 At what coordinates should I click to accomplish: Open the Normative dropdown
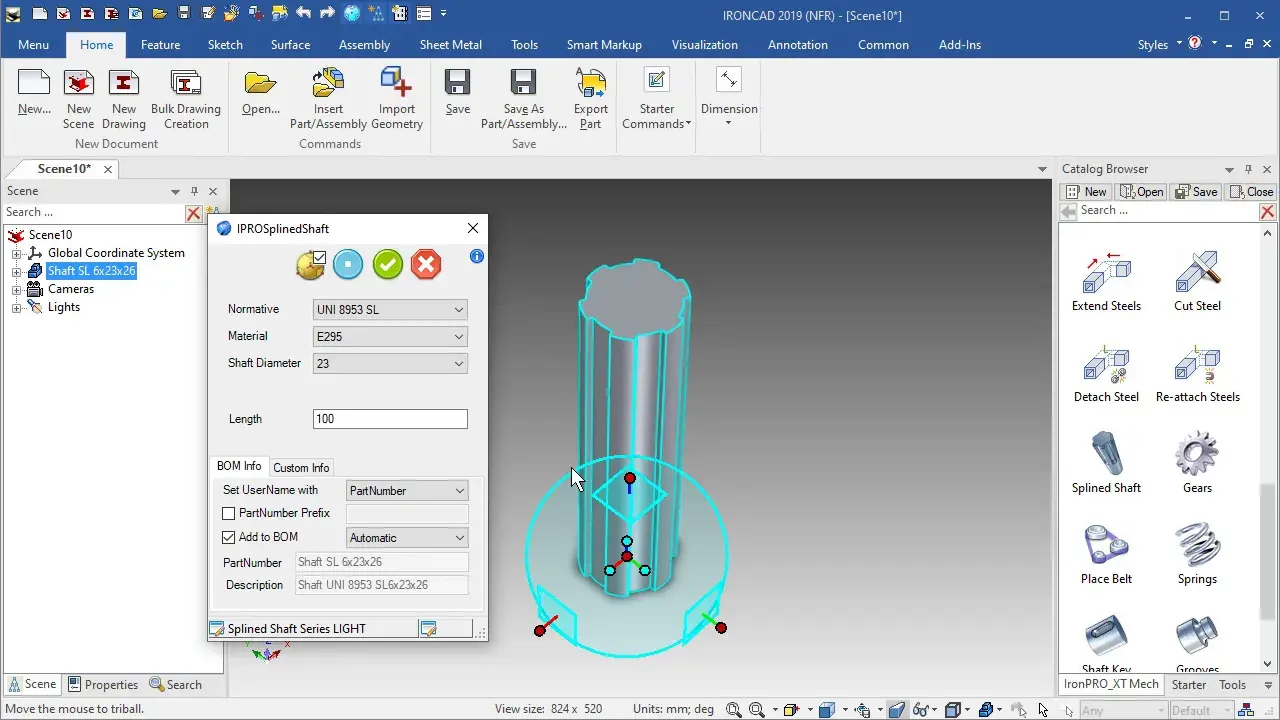point(390,310)
